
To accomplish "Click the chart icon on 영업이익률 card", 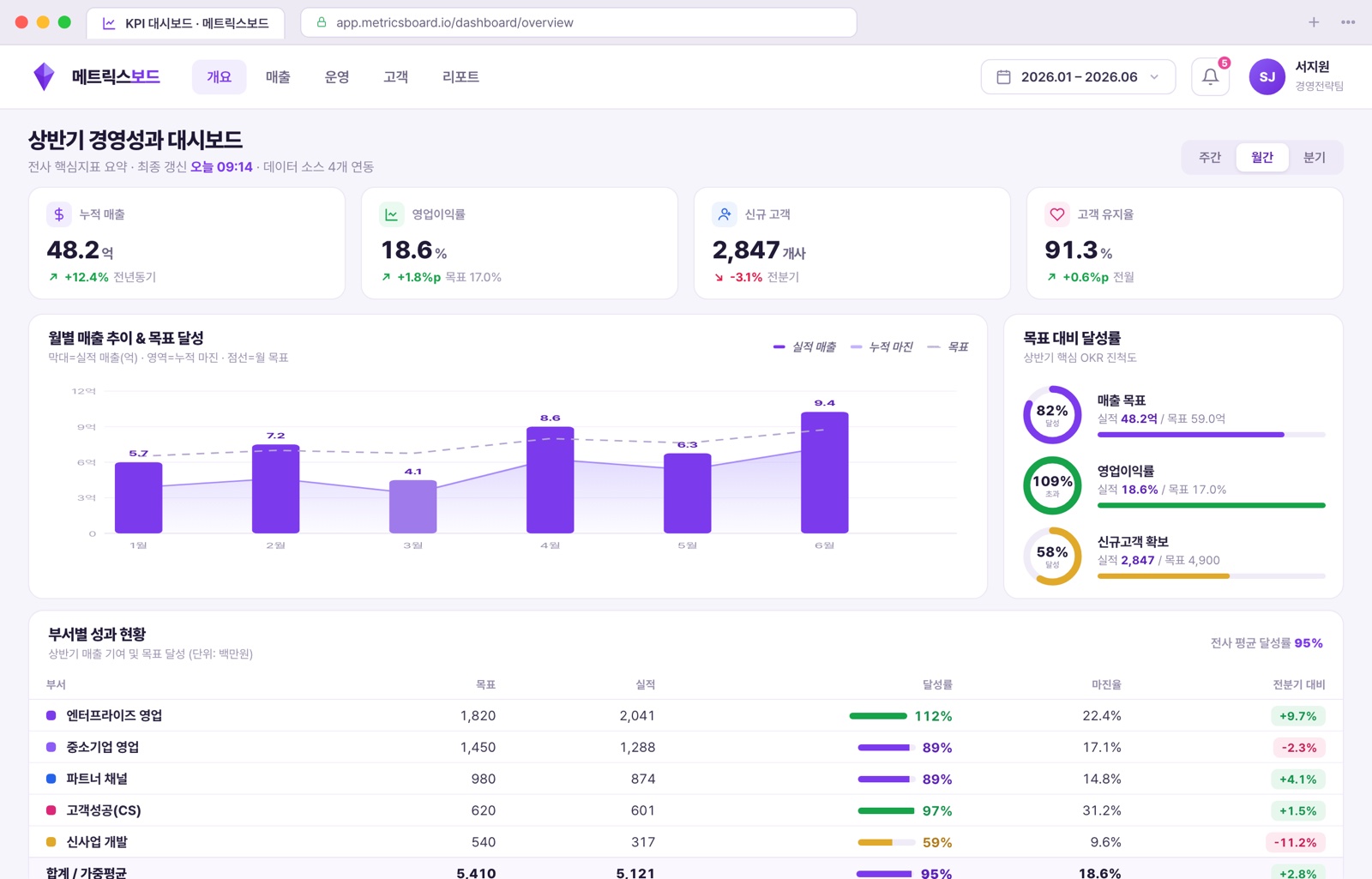I will coord(391,214).
